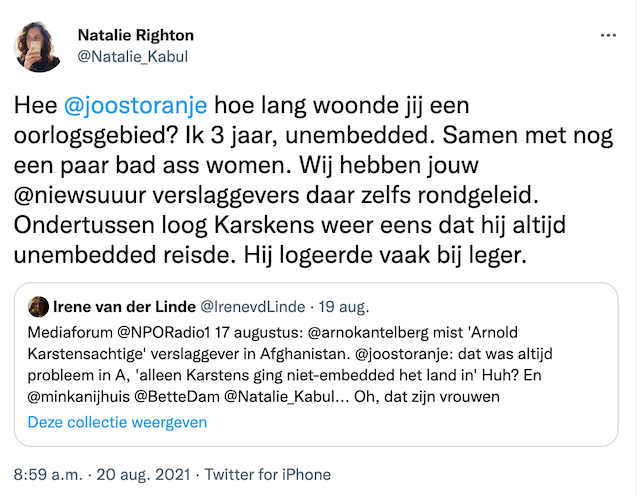640x496 pixels.
Task: Click @arnokantelberg mention in quoted tweet
Action: (x=368, y=333)
